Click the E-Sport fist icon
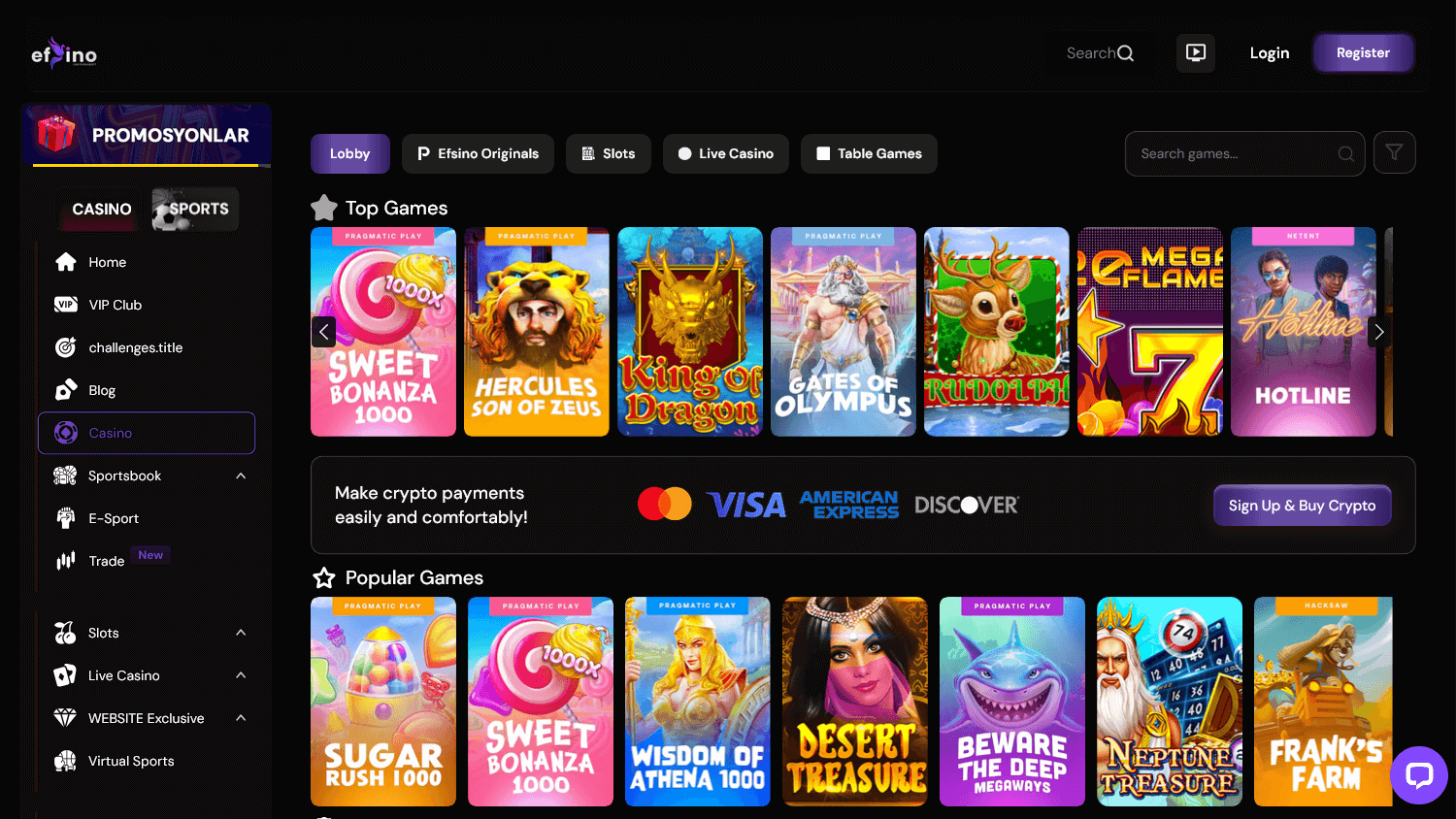 (x=66, y=518)
